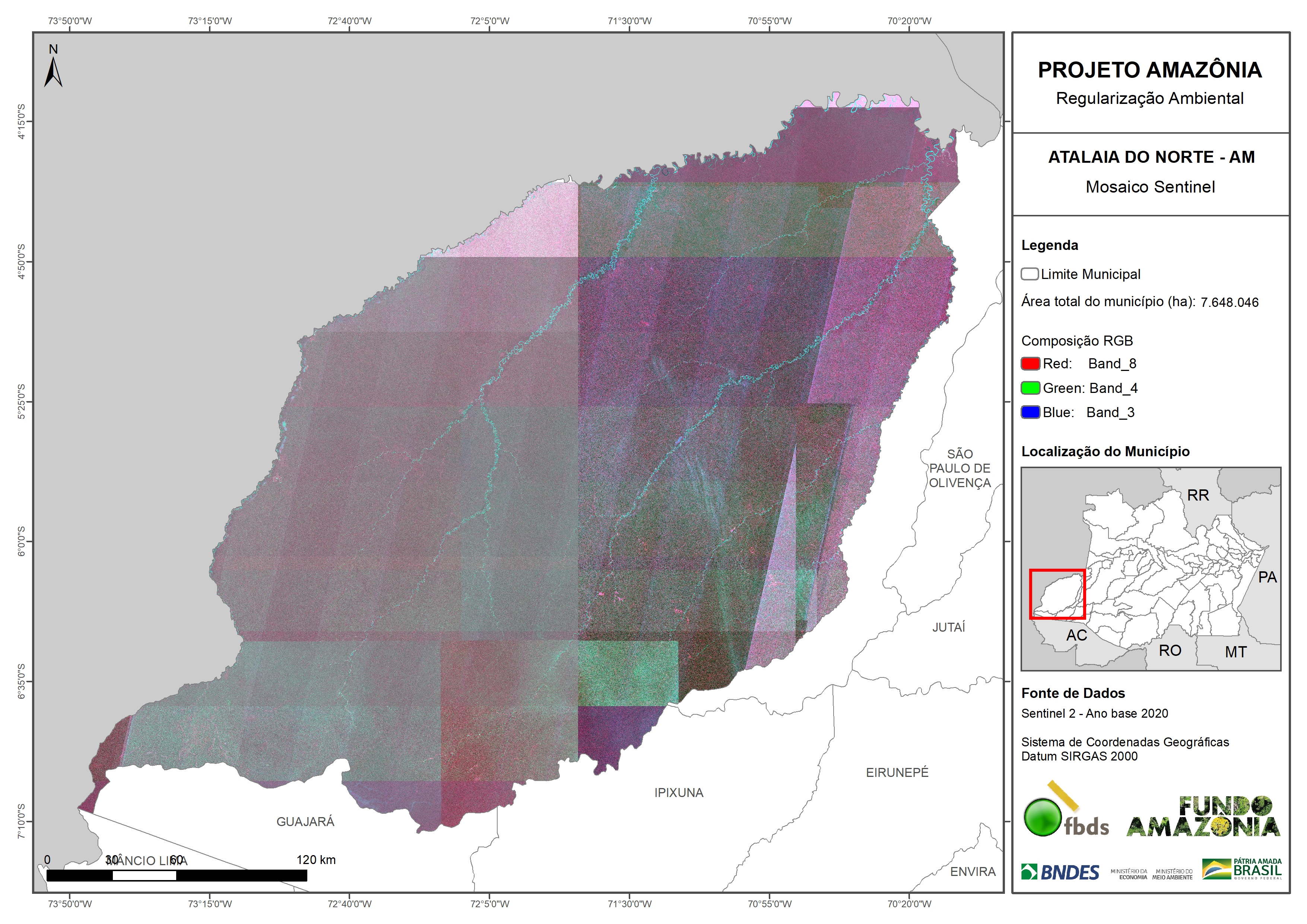Click the IPIXUNA municipality label
Viewport: 1307px width, 924px height.
(679, 793)
